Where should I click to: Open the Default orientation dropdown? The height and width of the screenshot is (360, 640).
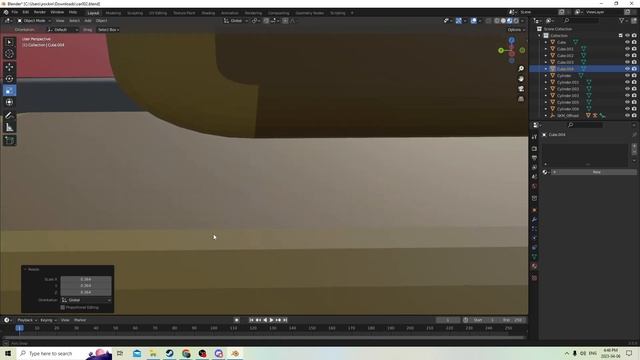63,30
